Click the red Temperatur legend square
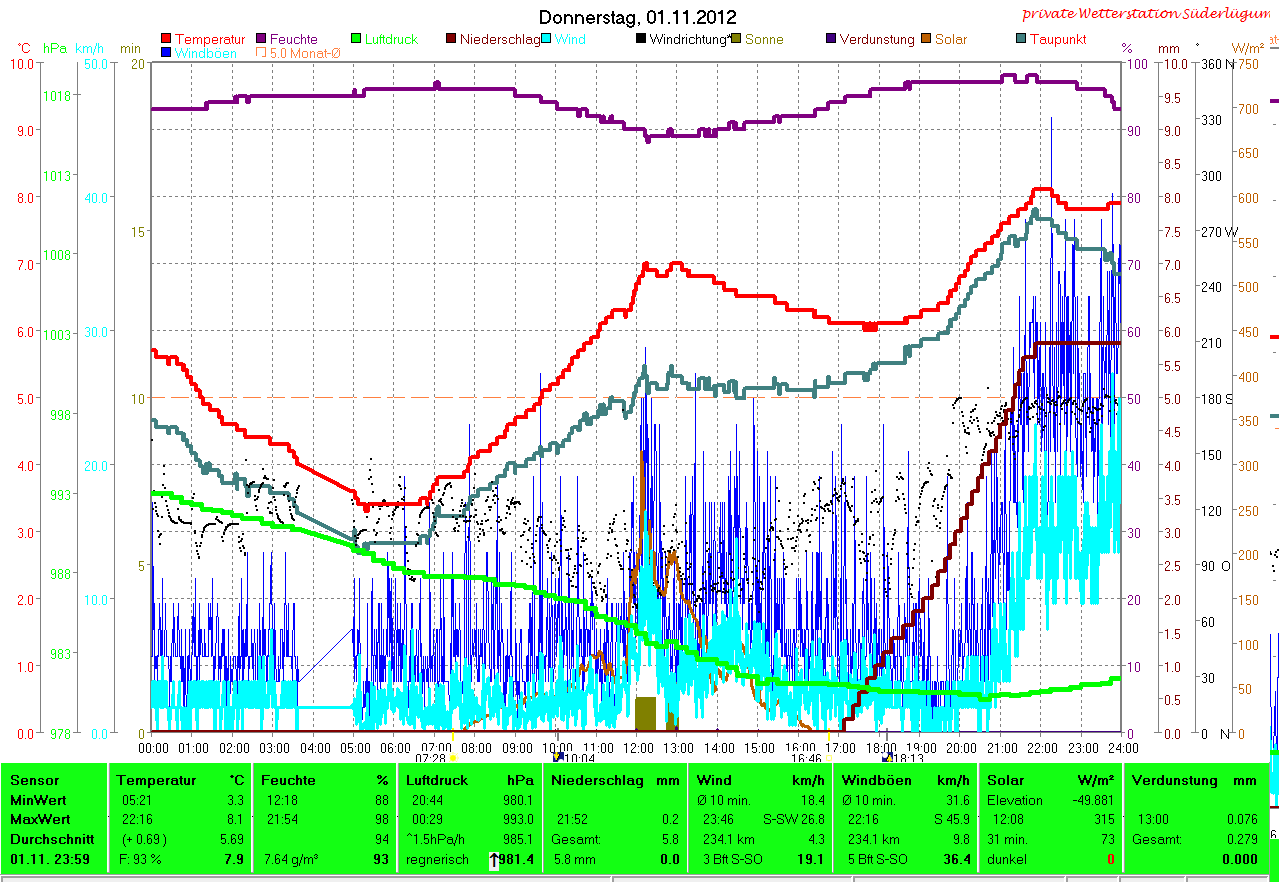 coord(166,40)
